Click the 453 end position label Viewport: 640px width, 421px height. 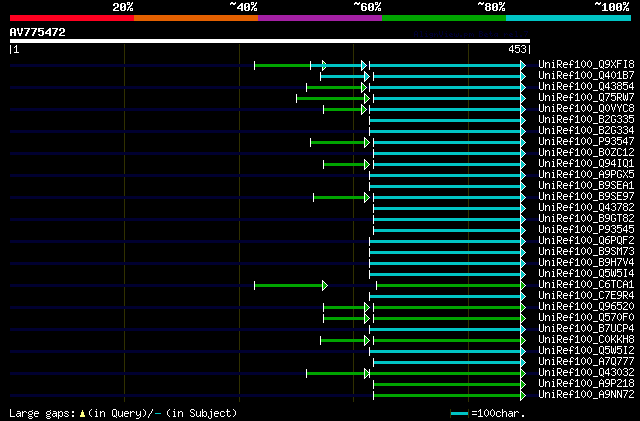tap(517, 49)
